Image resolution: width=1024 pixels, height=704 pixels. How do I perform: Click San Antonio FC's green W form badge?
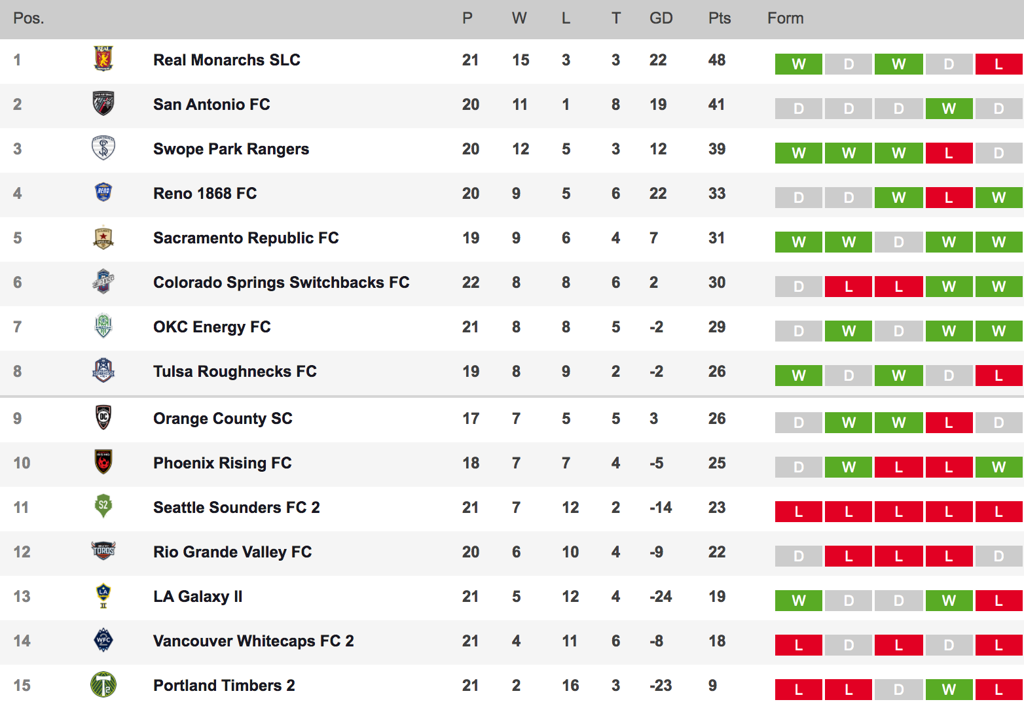(x=948, y=108)
